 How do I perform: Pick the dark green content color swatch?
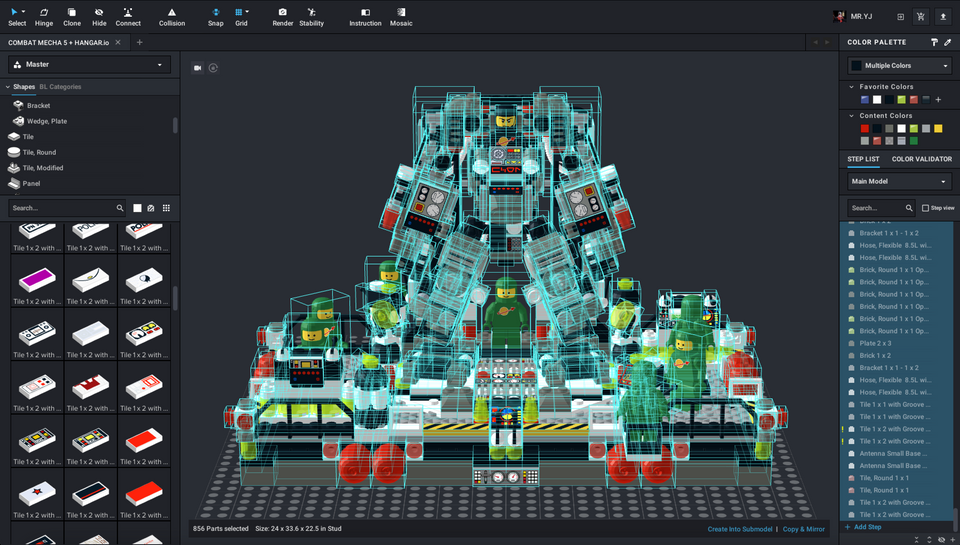913,141
